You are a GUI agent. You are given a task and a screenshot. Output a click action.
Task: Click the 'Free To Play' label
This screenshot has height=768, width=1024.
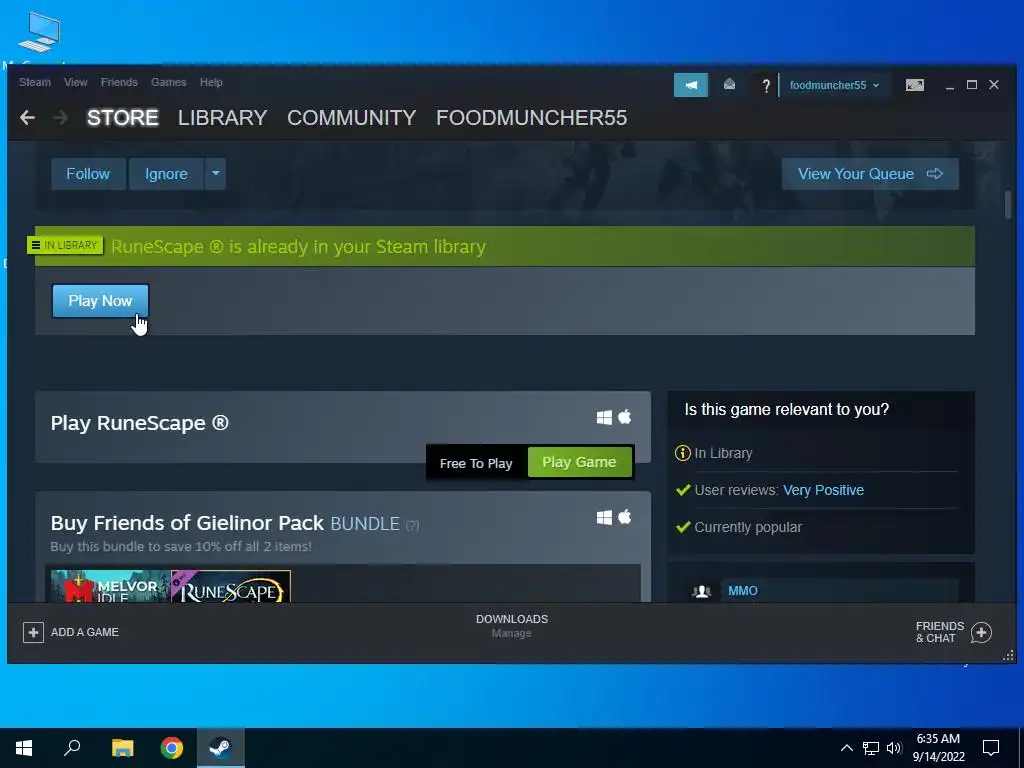click(476, 463)
